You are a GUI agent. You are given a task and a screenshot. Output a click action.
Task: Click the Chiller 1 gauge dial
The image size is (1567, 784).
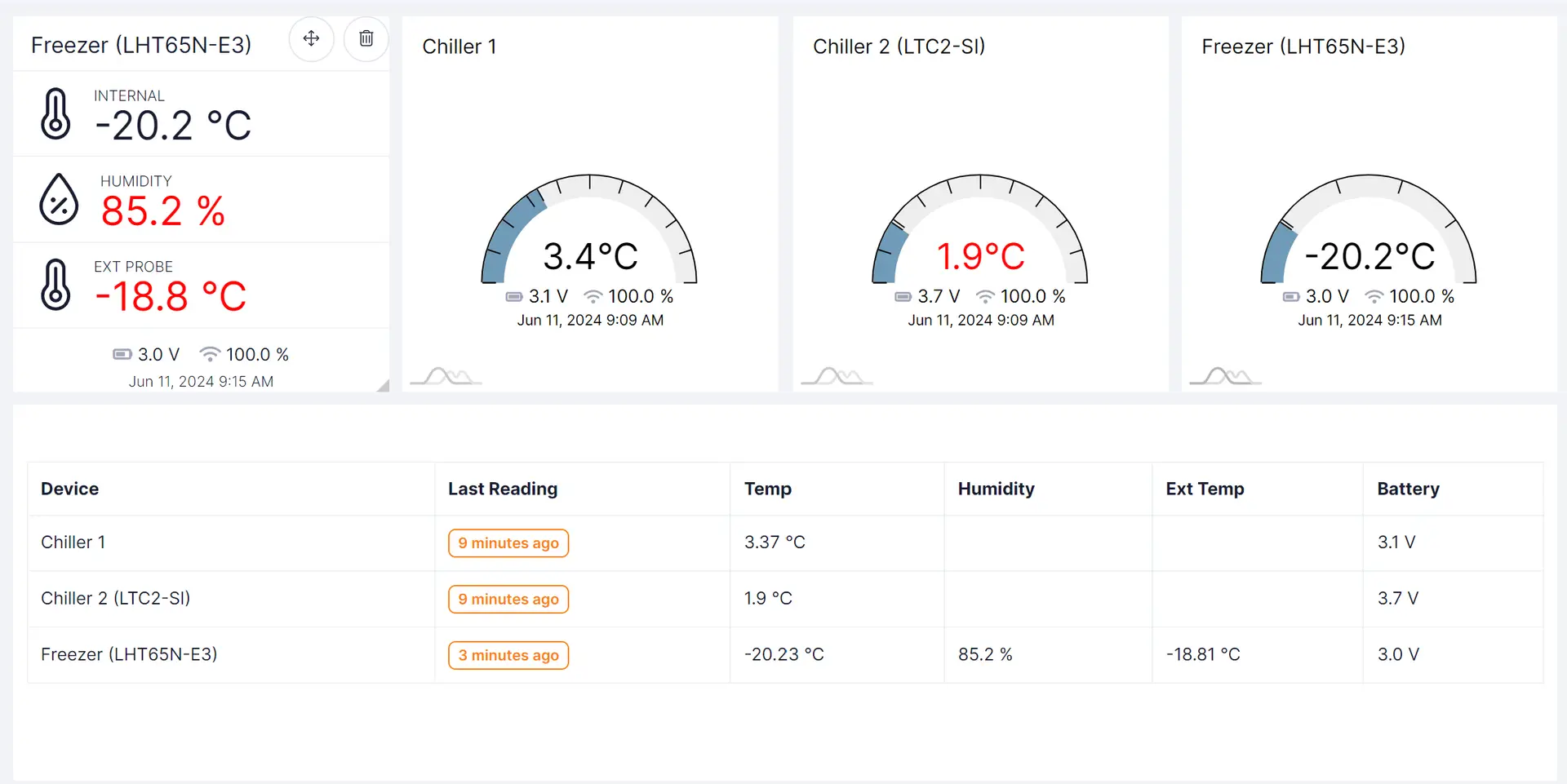click(589, 228)
